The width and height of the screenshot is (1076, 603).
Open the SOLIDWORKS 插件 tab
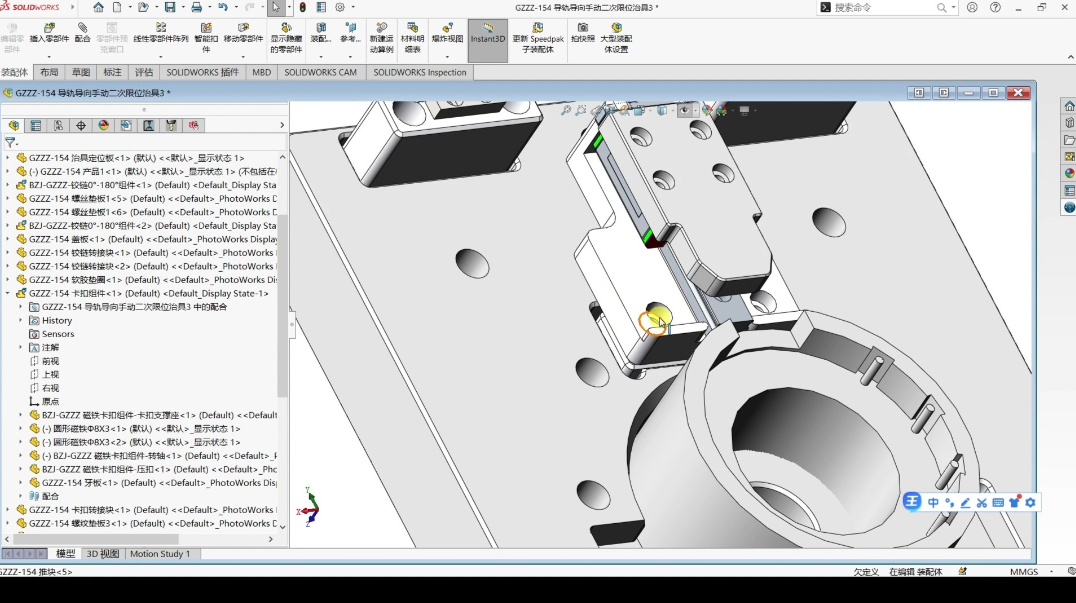click(202, 72)
